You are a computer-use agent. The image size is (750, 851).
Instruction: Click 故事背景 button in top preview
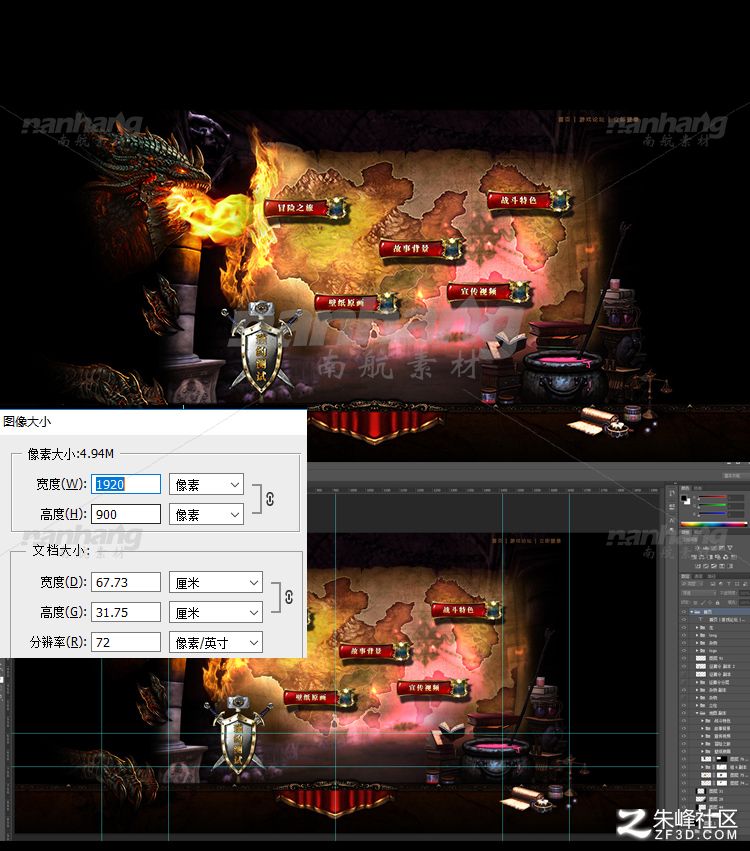(x=421, y=249)
